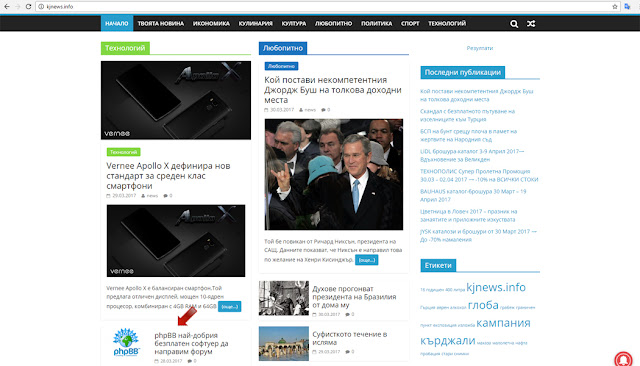
Task: Open recent post Скандал с безплатното пътуване
Action: 467,115
